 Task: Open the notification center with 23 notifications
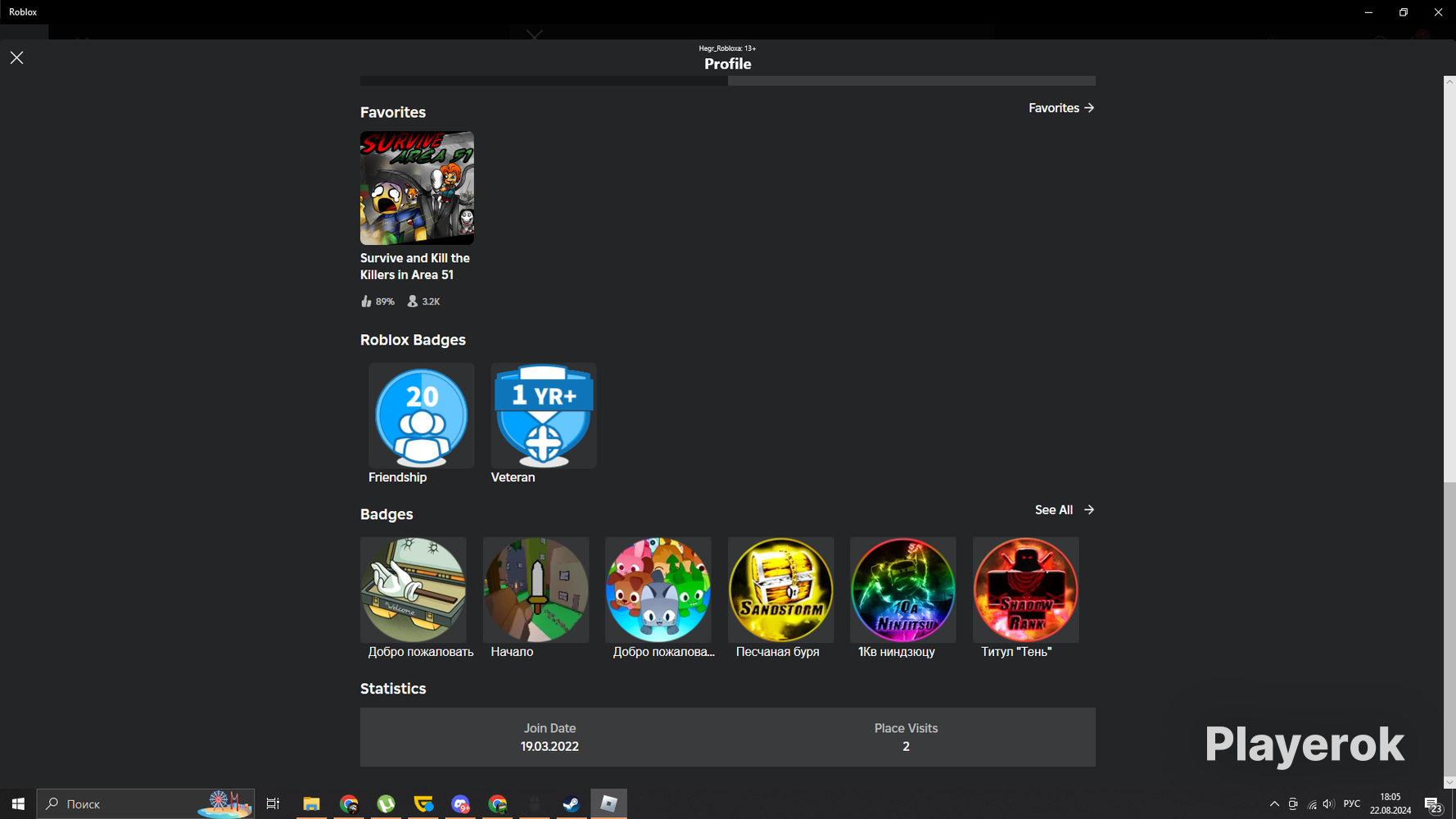[1434, 804]
